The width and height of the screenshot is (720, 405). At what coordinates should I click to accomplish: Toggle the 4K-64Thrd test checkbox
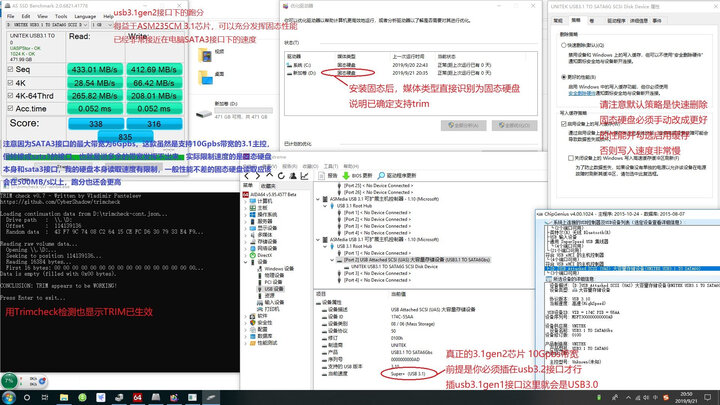[11, 96]
